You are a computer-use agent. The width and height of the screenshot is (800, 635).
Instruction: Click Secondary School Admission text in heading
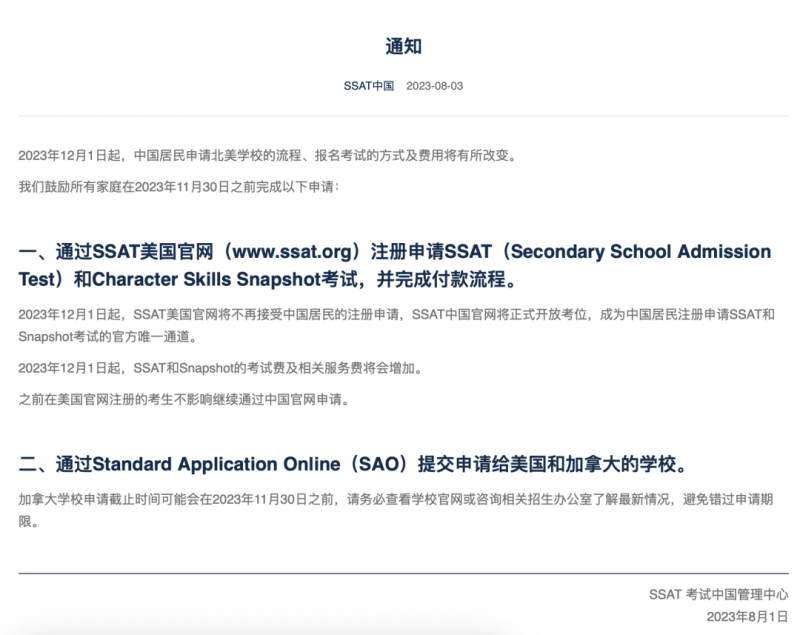[x=641, y=251]
